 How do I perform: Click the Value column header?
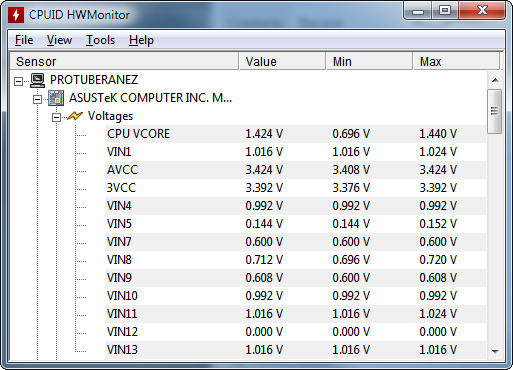click(282, 61)
